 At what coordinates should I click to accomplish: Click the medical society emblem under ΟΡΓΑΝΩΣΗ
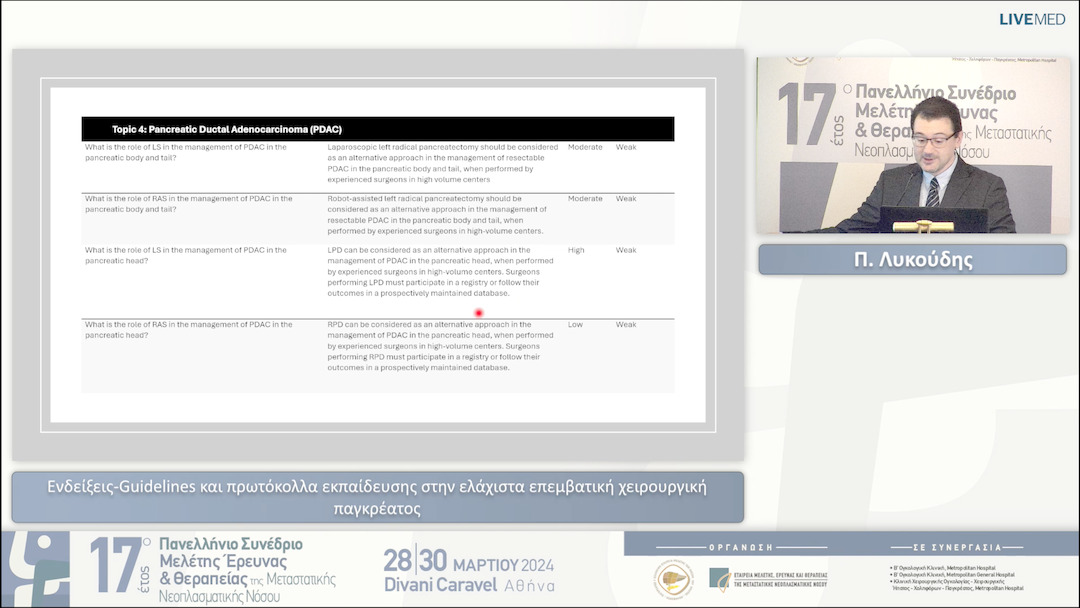[675, 579]
